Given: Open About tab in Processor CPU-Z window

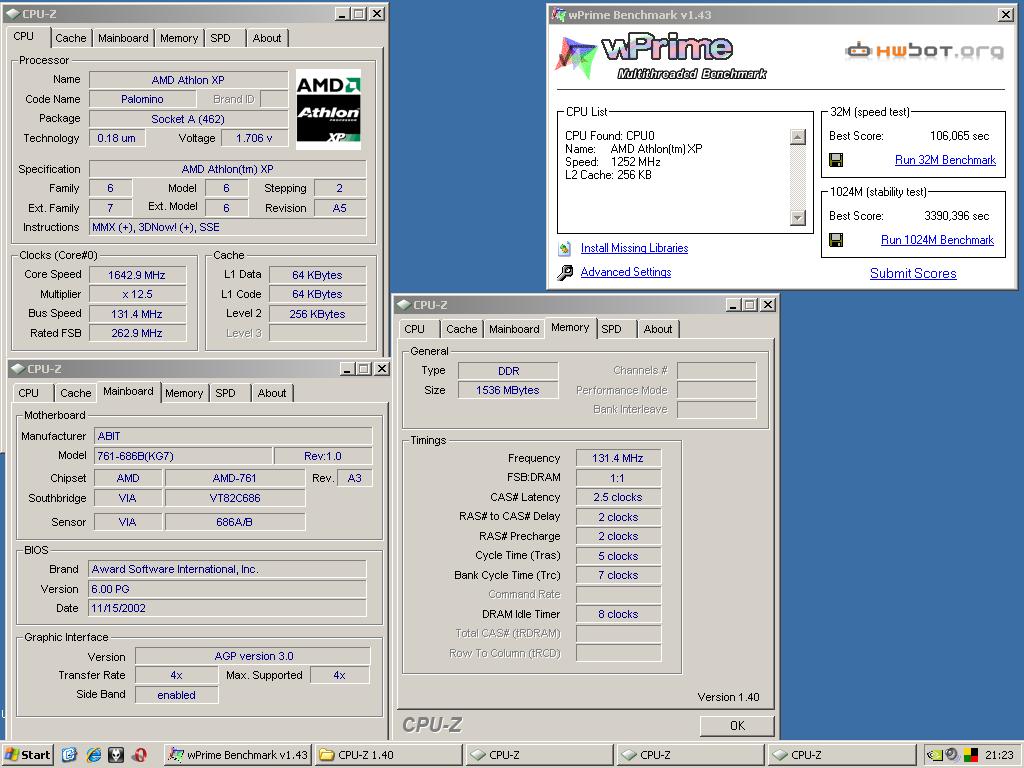Looking at the screenshot, I should [267, 38].
